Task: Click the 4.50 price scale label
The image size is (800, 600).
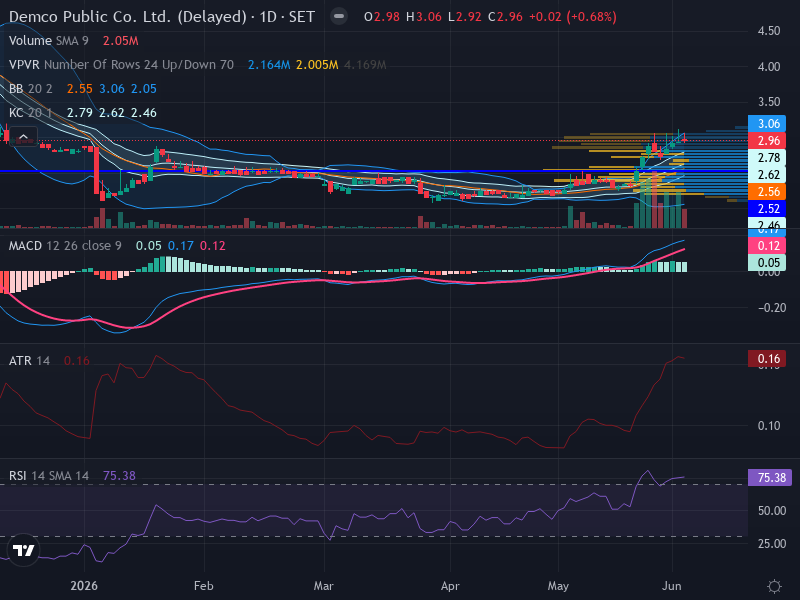Action: pos(769,31)
